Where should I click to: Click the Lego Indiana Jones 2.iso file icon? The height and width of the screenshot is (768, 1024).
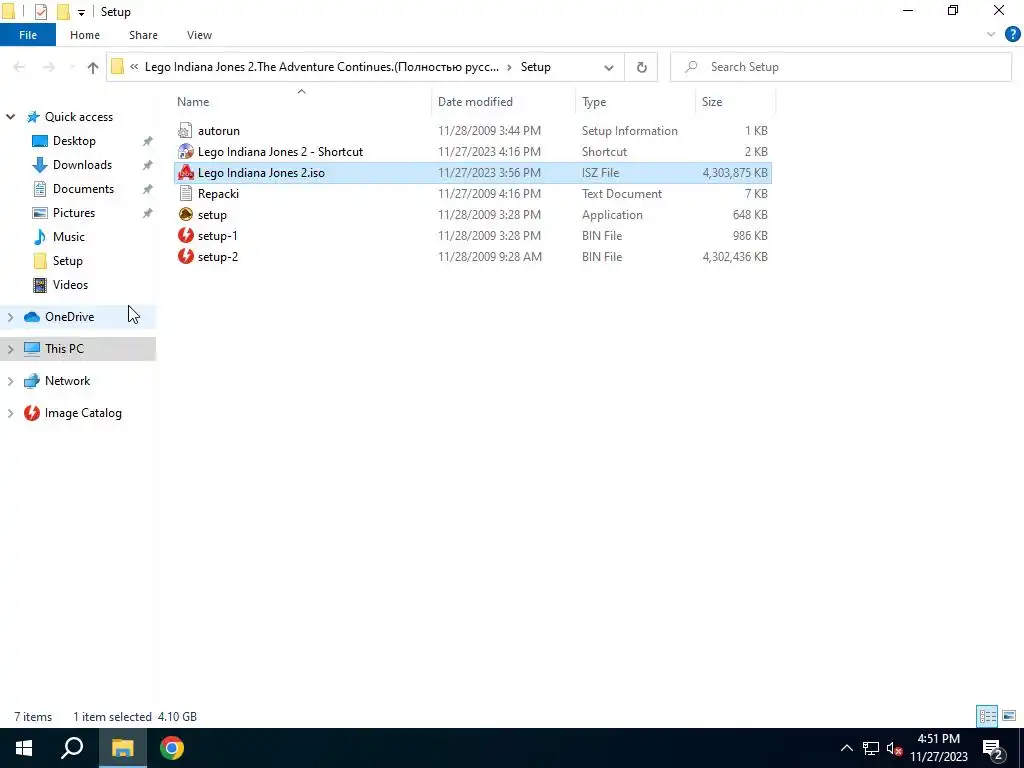185,172
